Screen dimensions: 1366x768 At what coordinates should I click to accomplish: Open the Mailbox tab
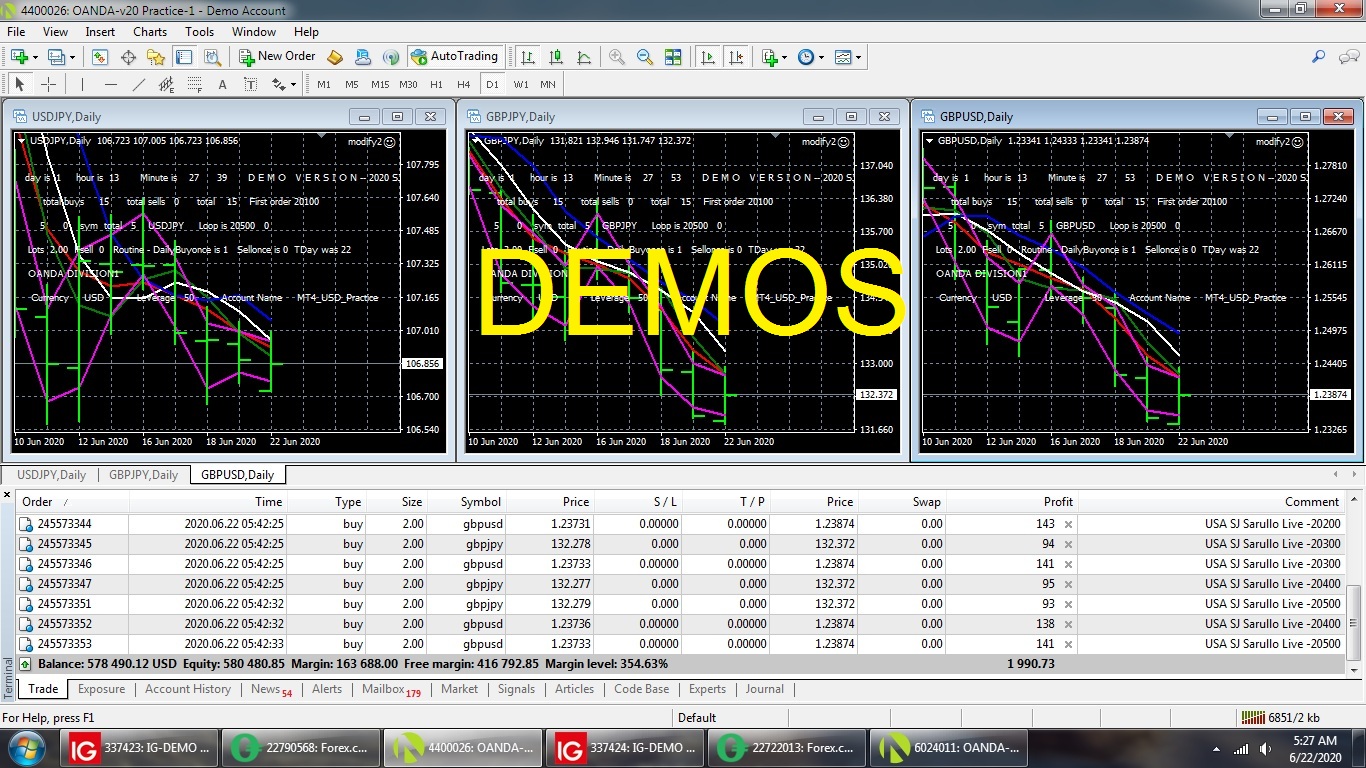391,689
